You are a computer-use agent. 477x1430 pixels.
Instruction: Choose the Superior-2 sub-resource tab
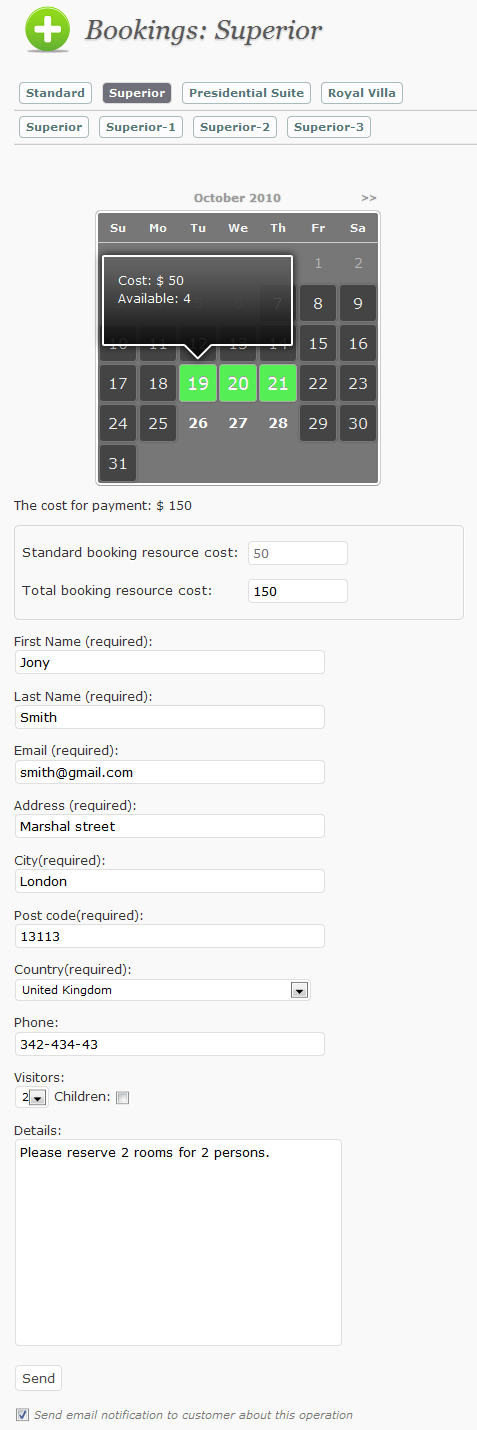235,127
